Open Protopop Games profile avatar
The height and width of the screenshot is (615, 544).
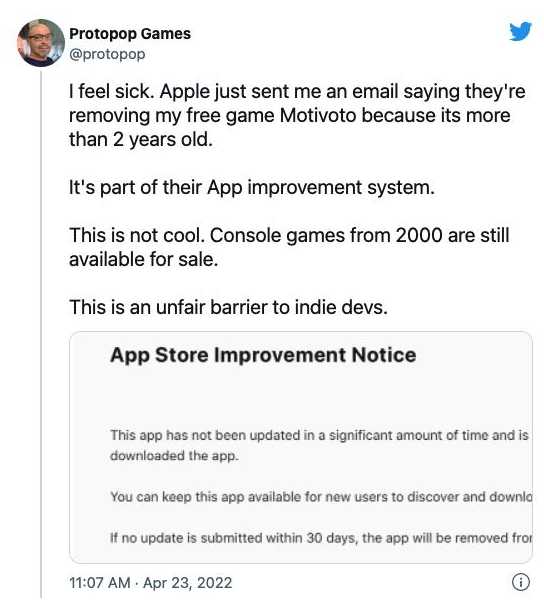[41, 43]
